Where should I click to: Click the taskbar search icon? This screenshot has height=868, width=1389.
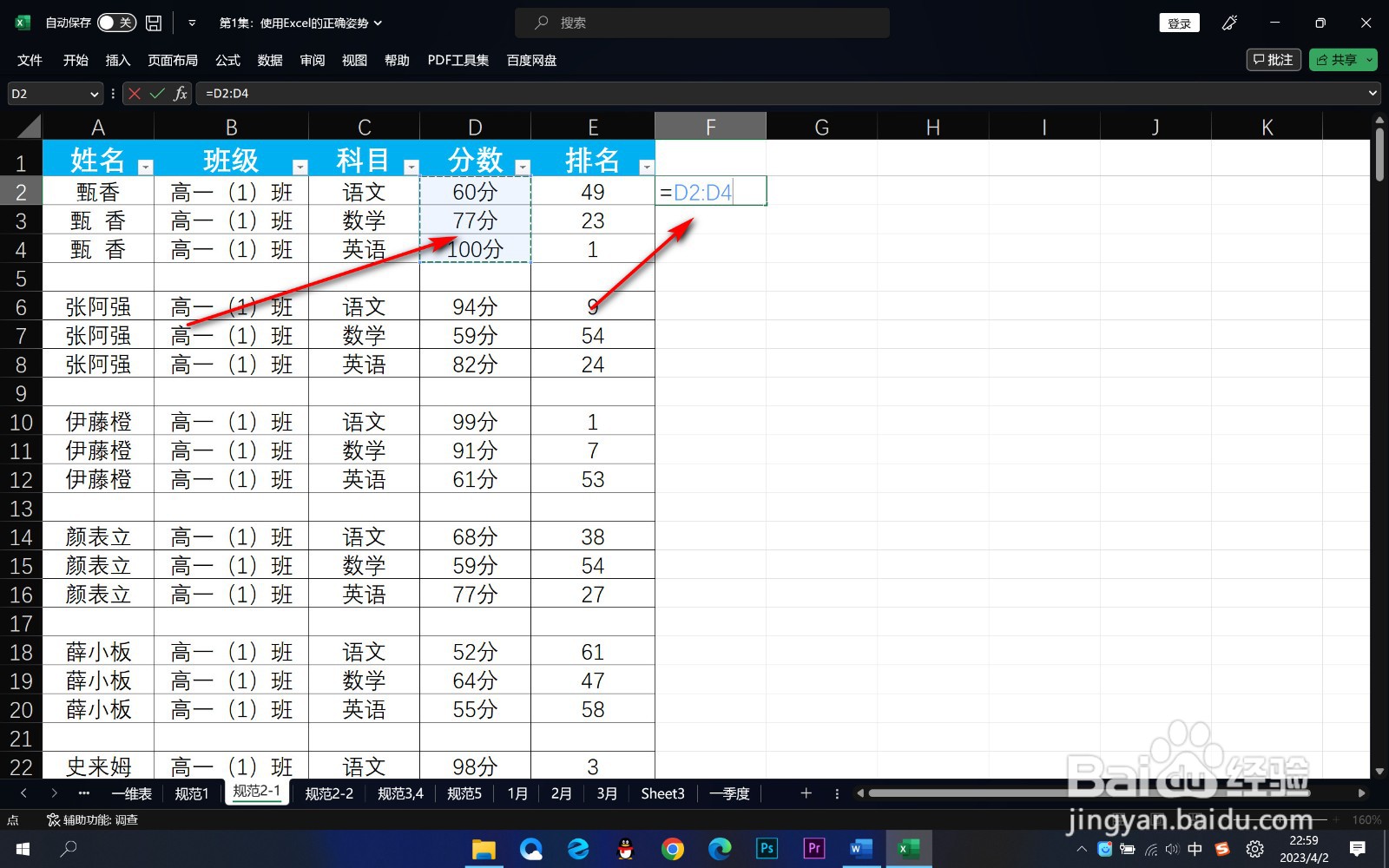pyautogui.click(x=69, y=848)
